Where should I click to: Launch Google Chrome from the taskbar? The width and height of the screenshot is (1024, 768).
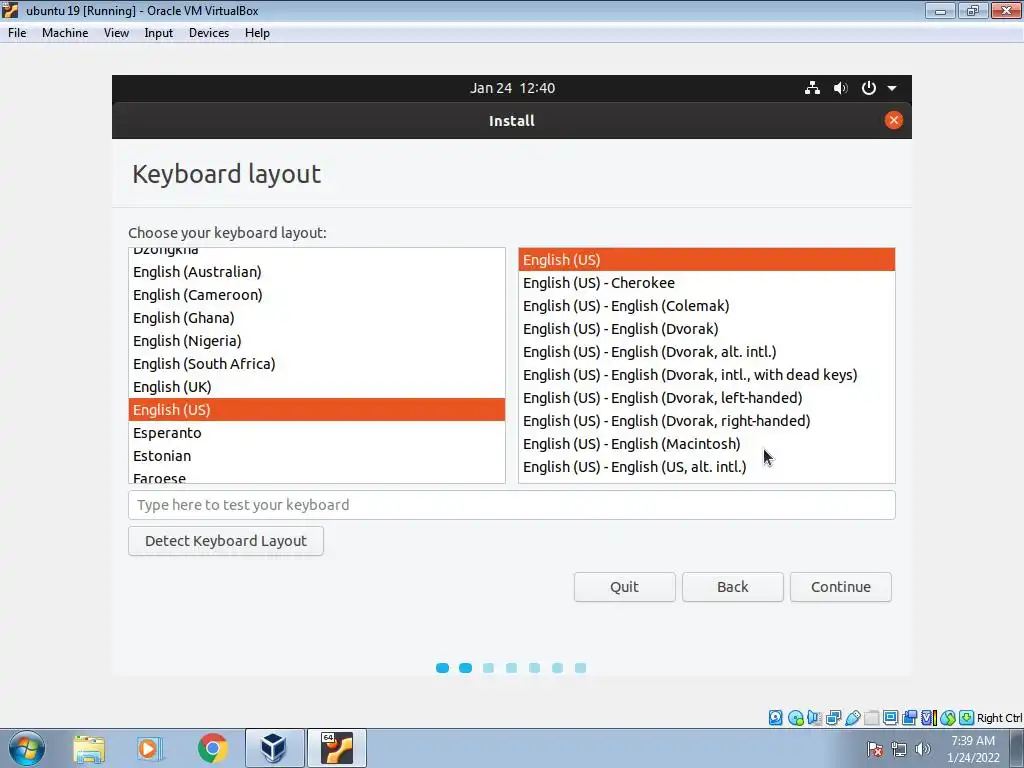tap(212, 748)
